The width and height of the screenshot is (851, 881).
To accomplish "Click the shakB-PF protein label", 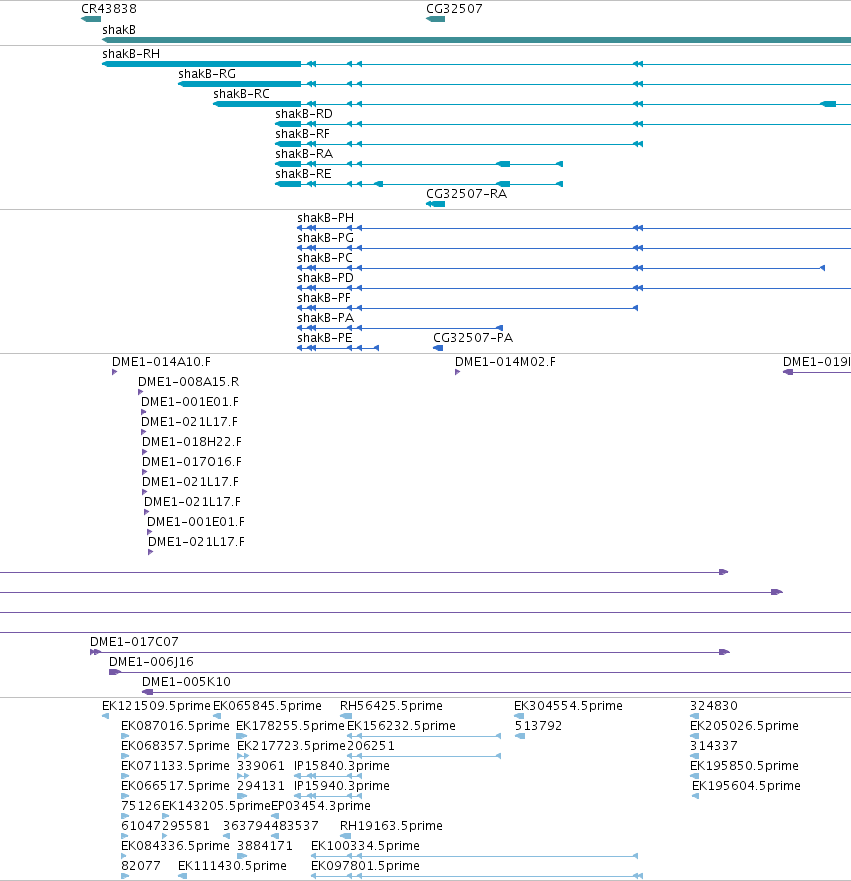I will (x=324, y=298).
